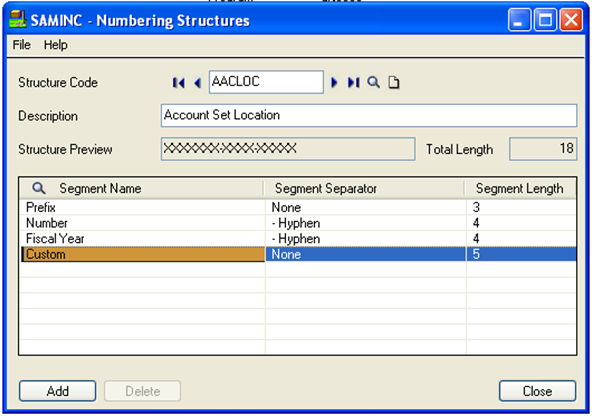Open the Help menu

56,45
